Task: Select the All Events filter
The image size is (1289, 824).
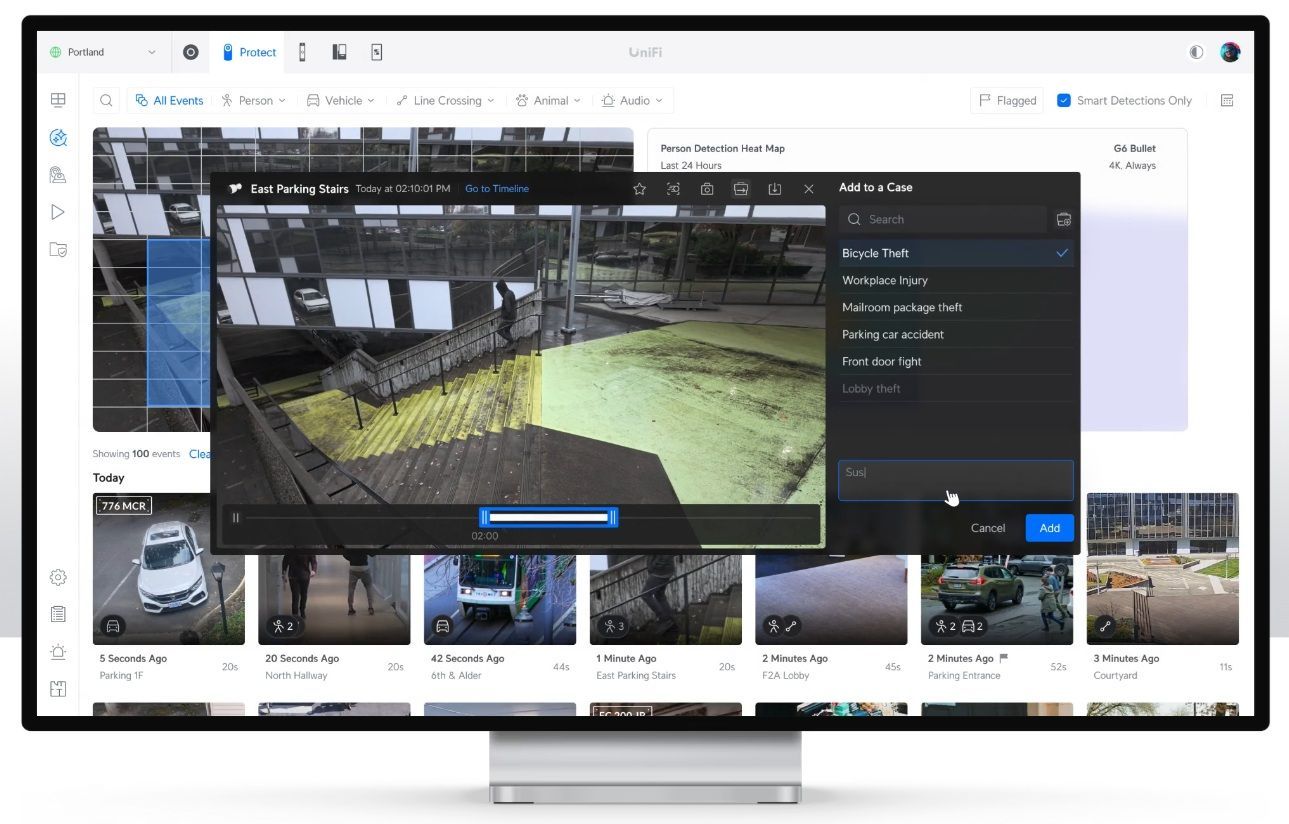Action: coord(170,100)
